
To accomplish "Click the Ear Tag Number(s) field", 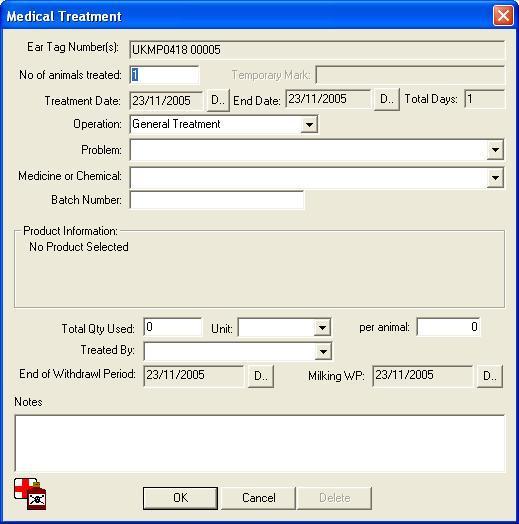I will coord(317,50).
